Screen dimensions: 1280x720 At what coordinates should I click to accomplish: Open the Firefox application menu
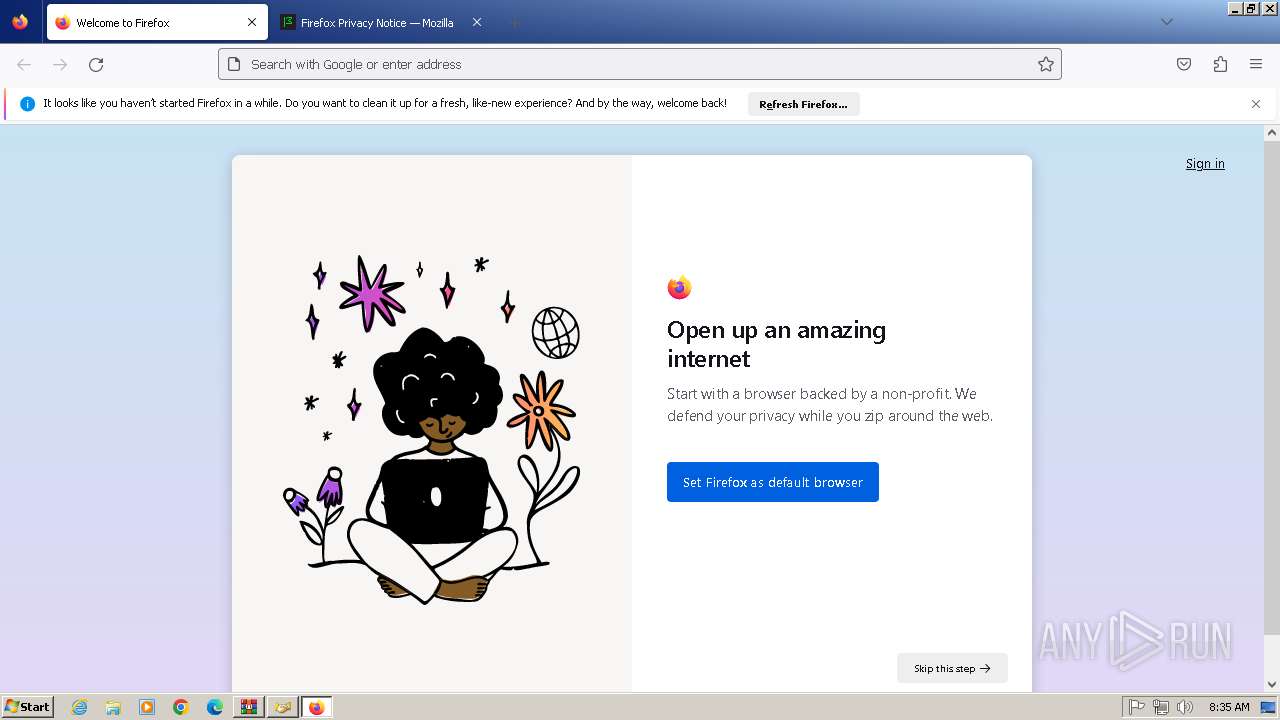click(1256, 64)
